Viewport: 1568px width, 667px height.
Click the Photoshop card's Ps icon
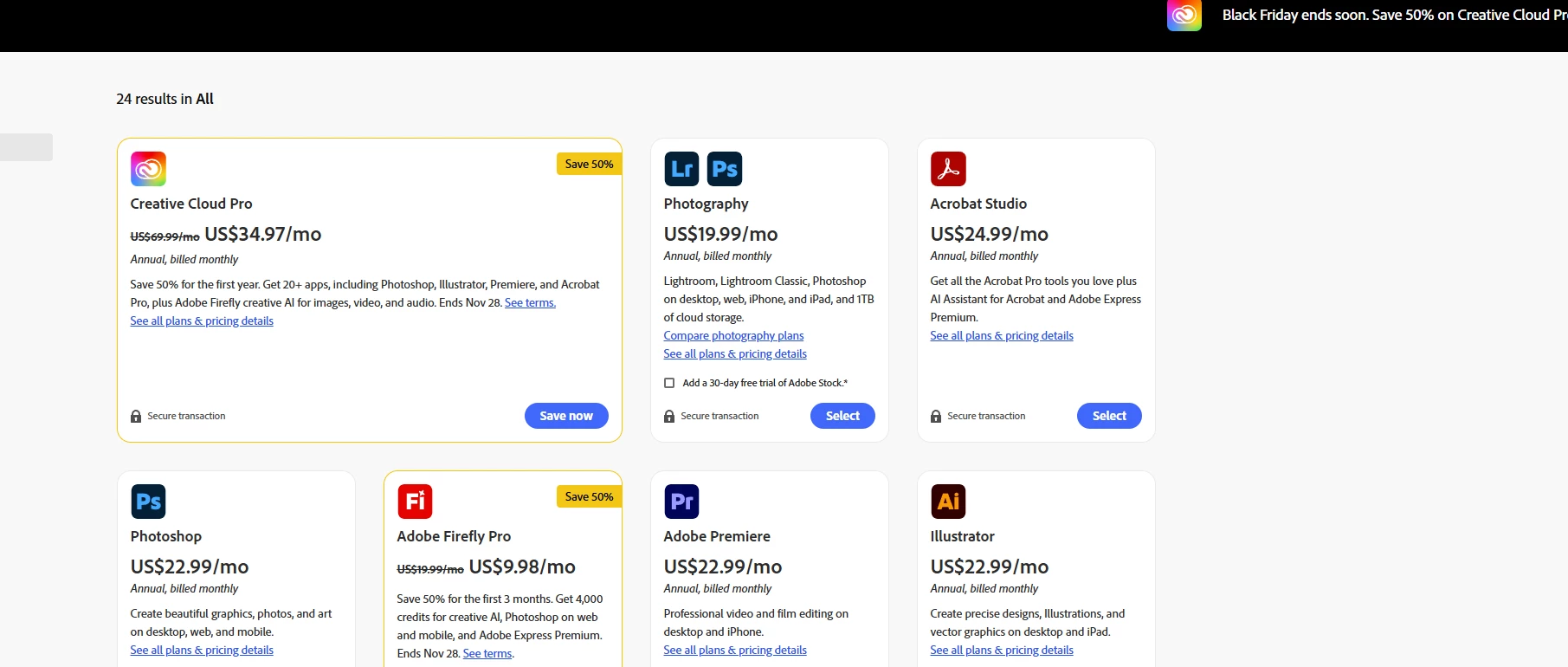click(x=148, y=502)
